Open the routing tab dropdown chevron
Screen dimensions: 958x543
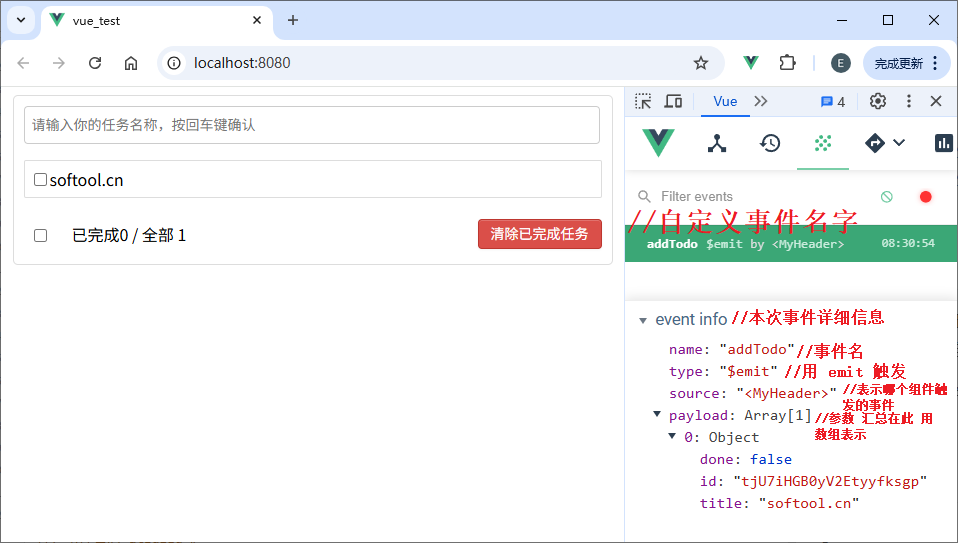tap(899, 143)
